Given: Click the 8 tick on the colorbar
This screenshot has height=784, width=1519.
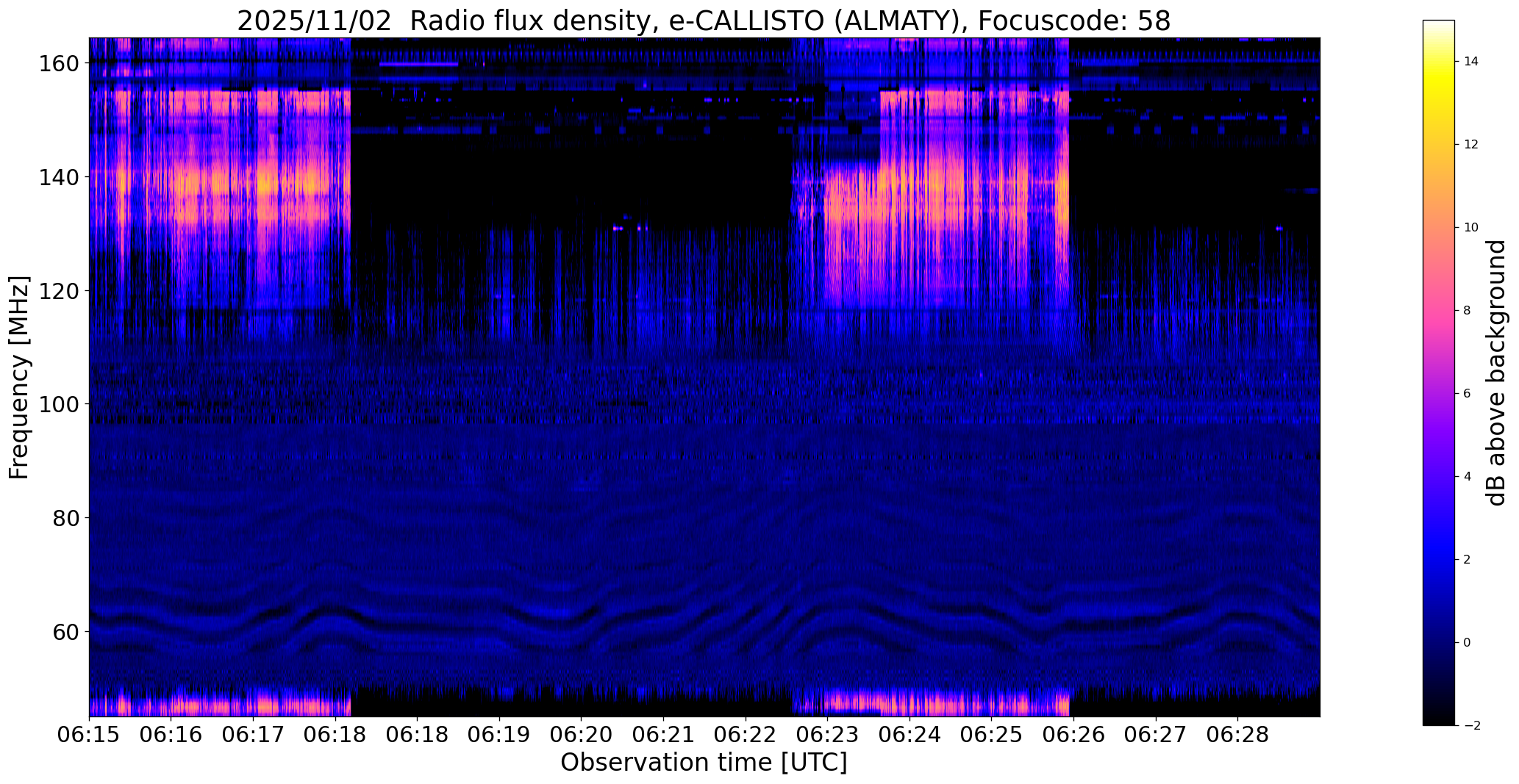Looking at the screenshot, I should click(x=1467, y=311).
